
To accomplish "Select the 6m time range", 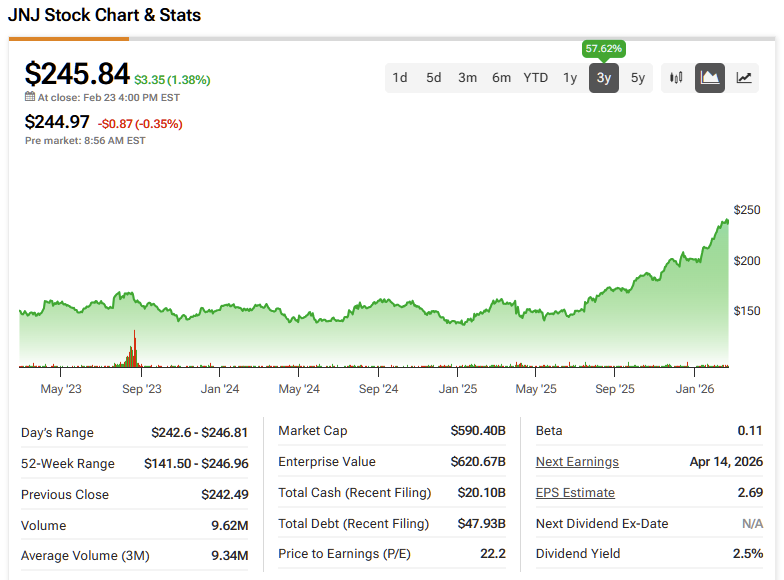I will (502, 78).
